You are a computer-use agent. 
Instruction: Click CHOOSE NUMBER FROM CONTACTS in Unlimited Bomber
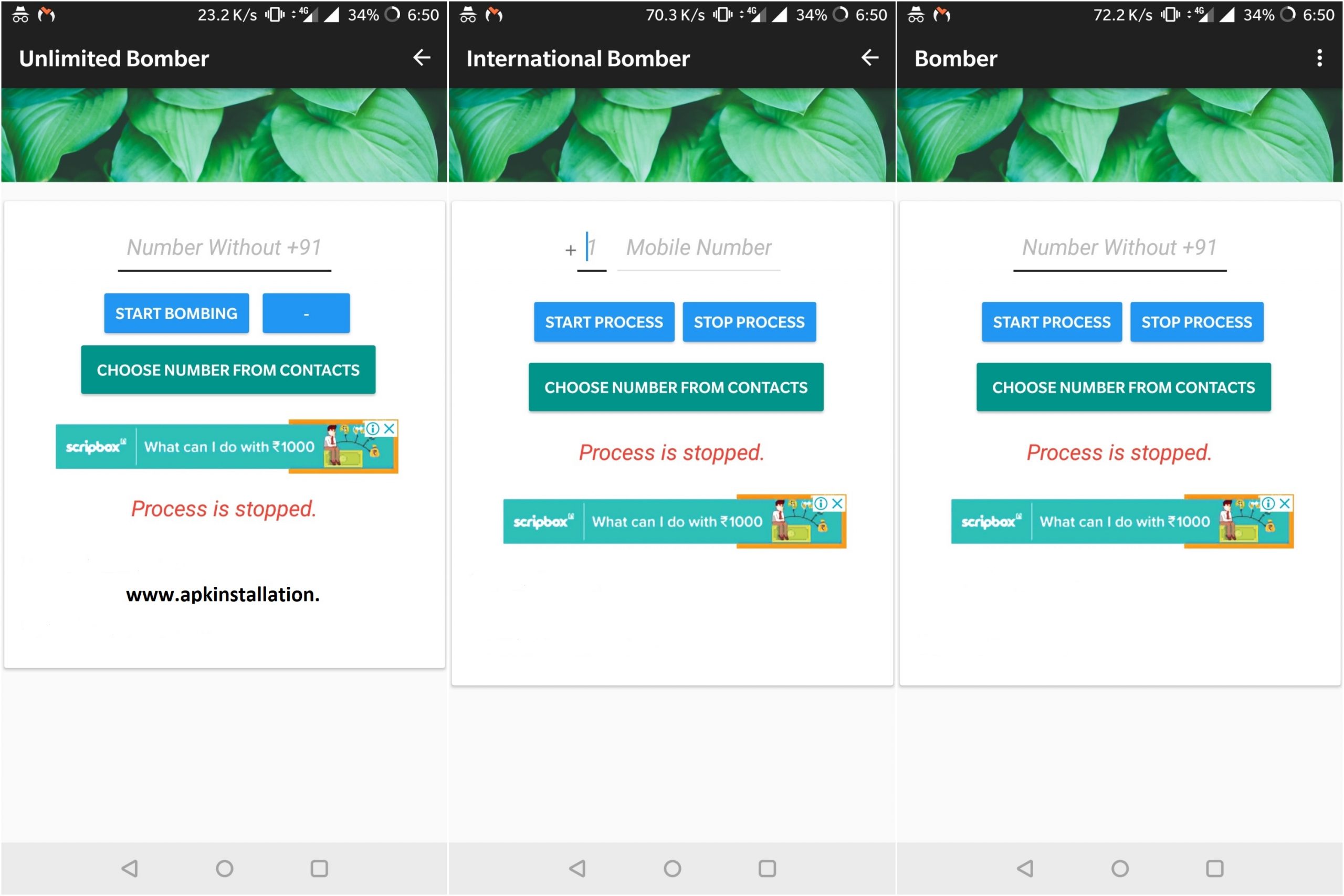225,370
